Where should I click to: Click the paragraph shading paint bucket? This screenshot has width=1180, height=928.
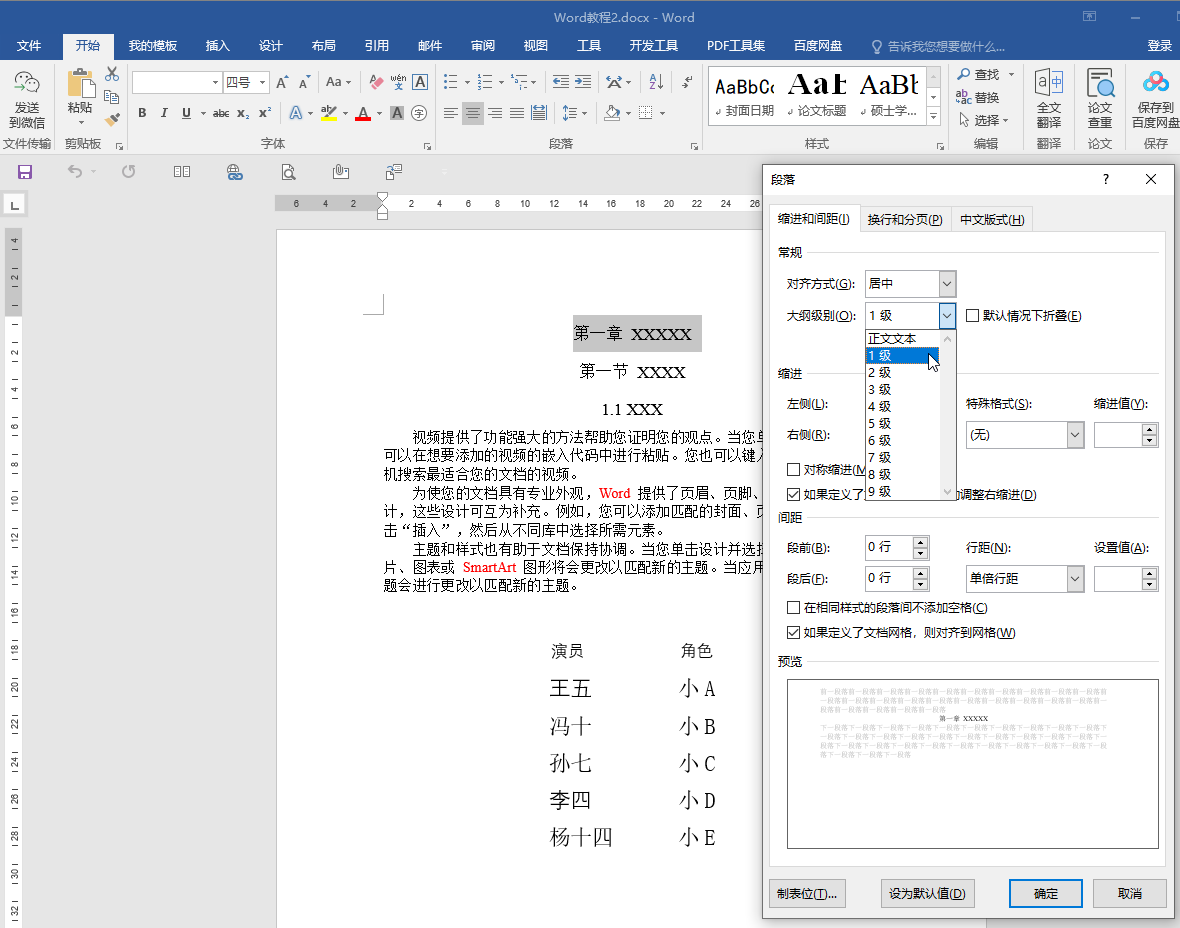612,113
